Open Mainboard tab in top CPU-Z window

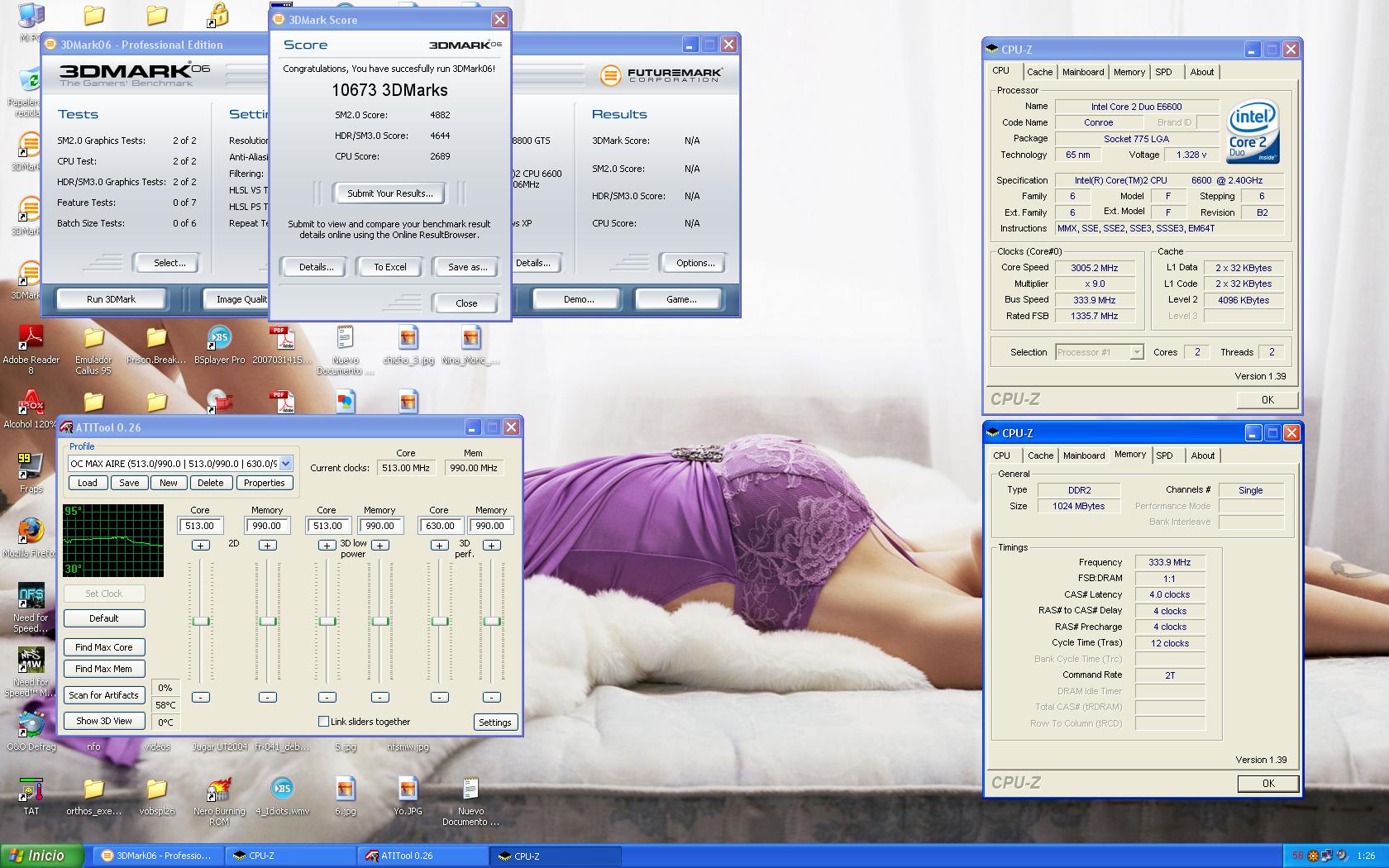click(1083, 72)
